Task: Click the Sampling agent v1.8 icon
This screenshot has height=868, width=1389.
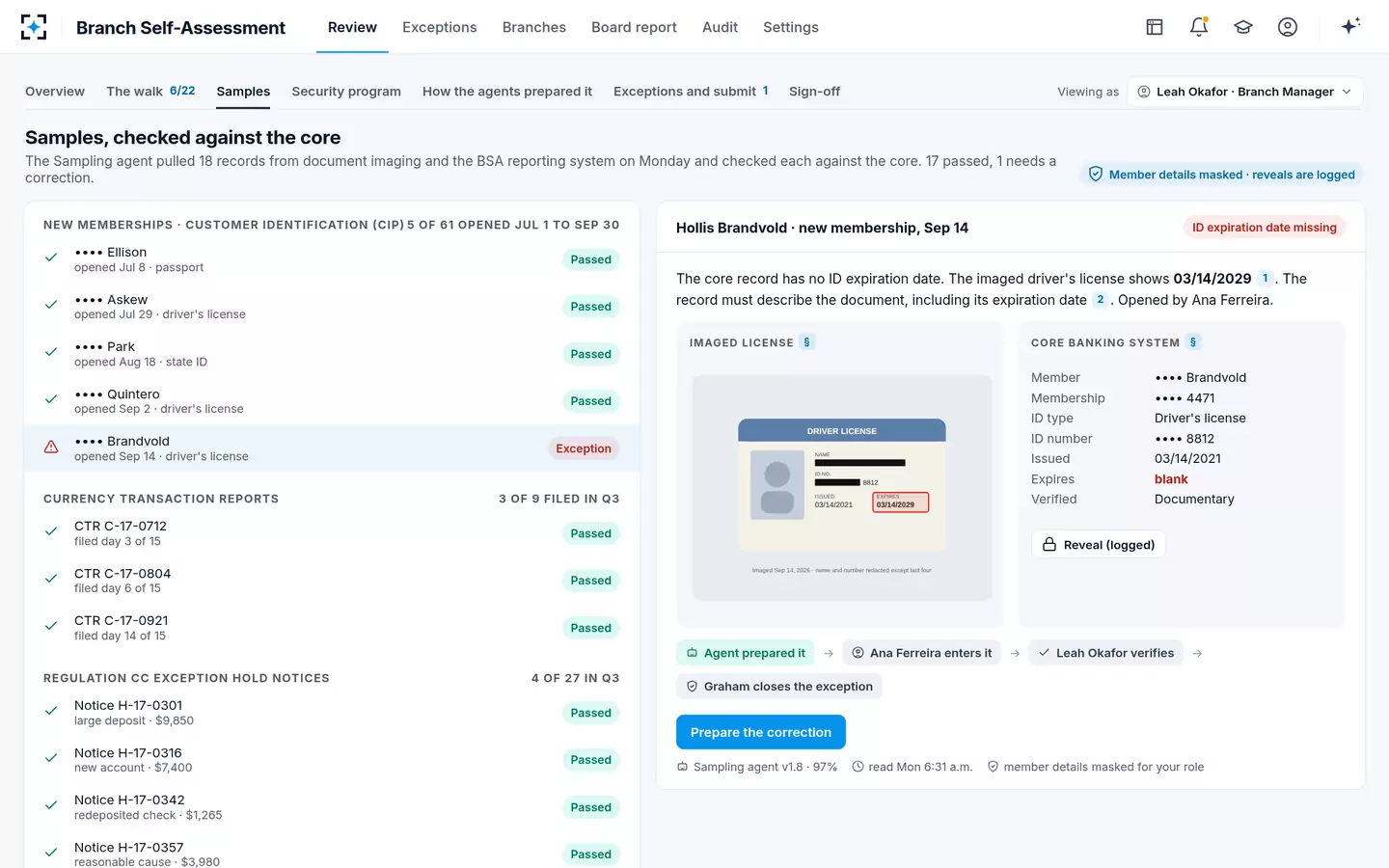Action: [682, 767]
